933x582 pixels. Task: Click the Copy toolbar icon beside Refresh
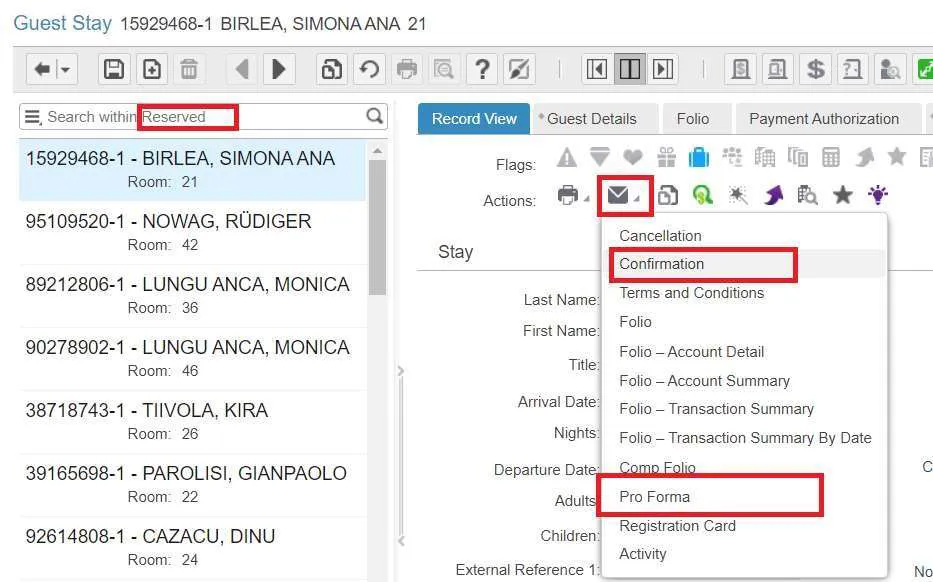pyautogui.click(x=331, y=70)
